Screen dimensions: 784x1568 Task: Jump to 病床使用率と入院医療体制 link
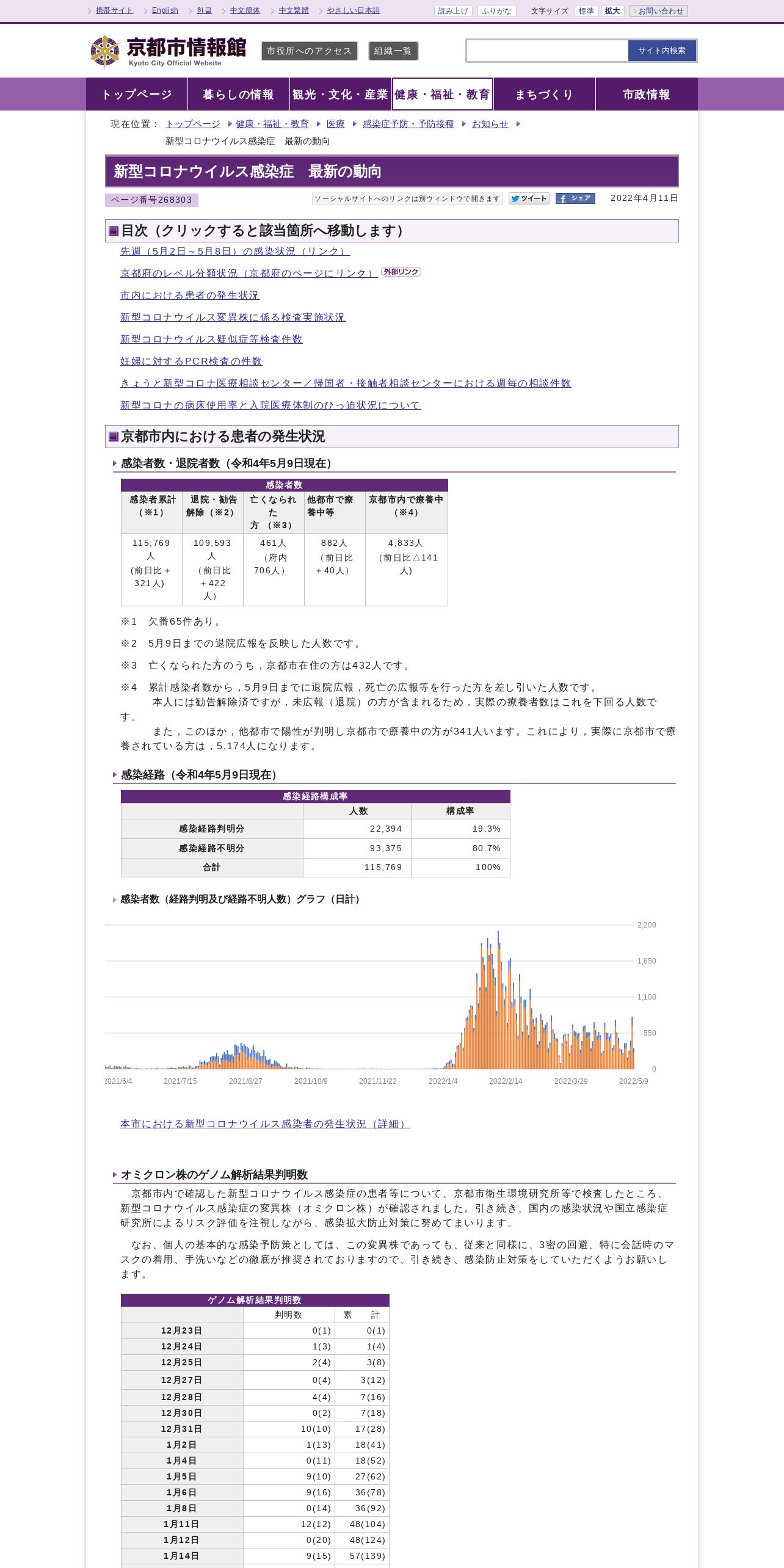(270, 405)
